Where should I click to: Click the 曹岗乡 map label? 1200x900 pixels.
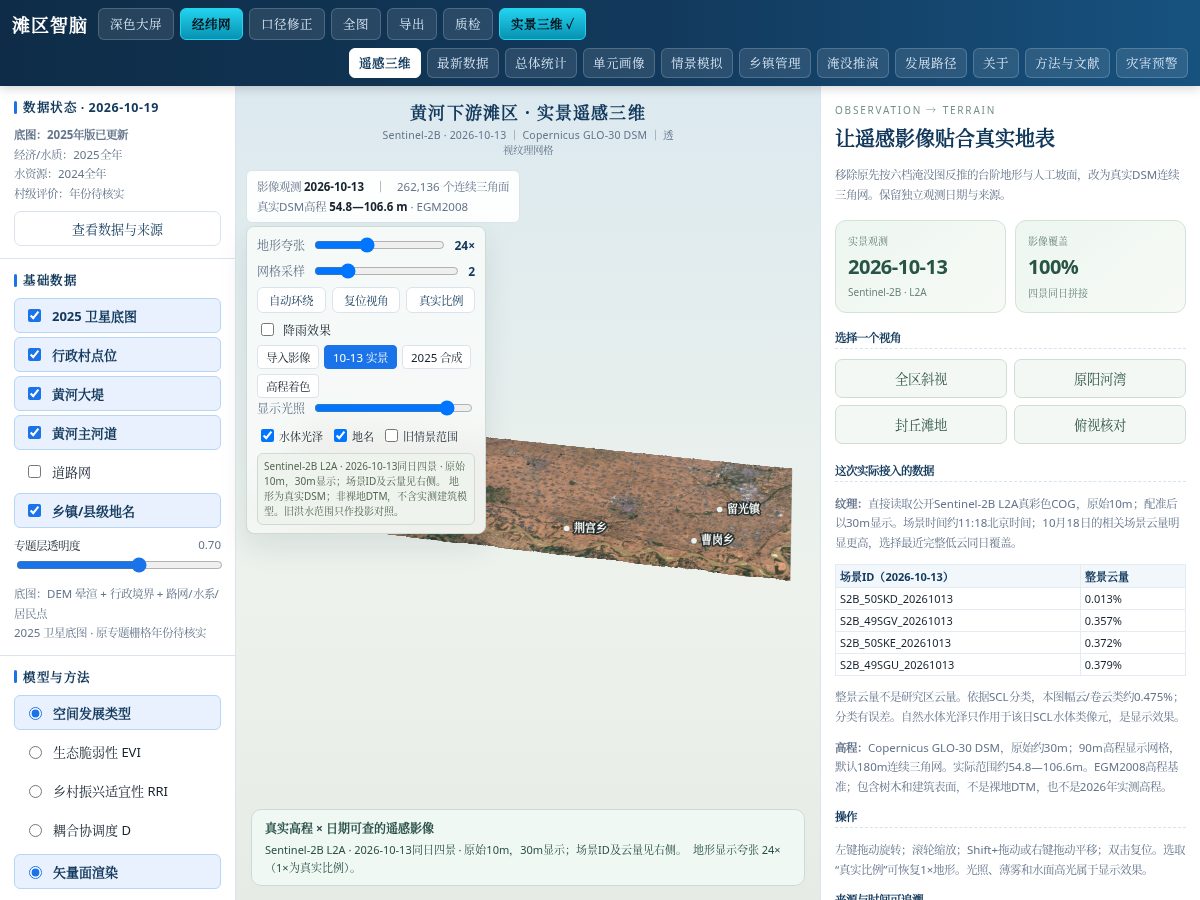(x=717, y=539)
